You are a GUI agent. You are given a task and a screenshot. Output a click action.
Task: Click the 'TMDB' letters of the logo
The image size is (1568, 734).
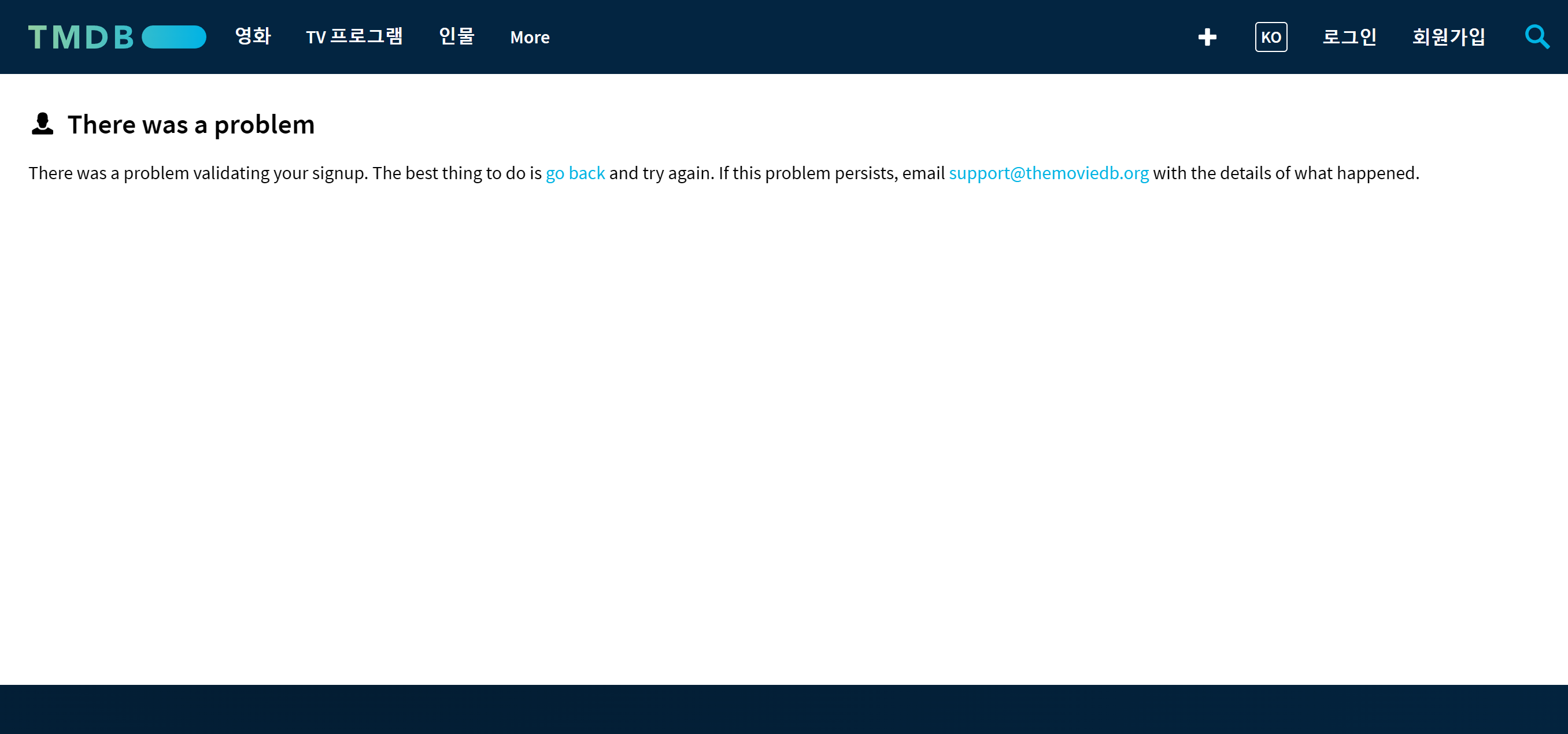[80, 37]
